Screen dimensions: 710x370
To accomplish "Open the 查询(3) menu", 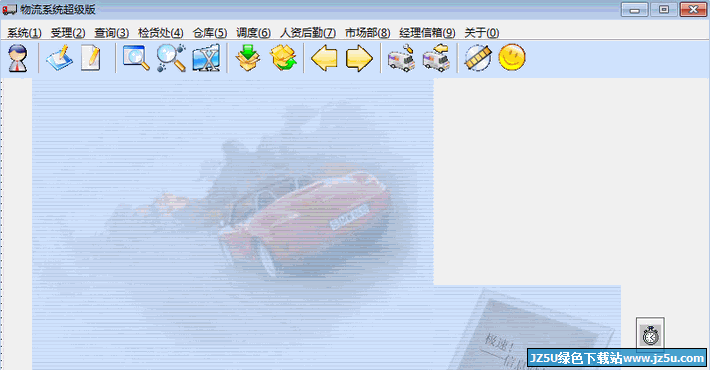I will tap(111, 33).
